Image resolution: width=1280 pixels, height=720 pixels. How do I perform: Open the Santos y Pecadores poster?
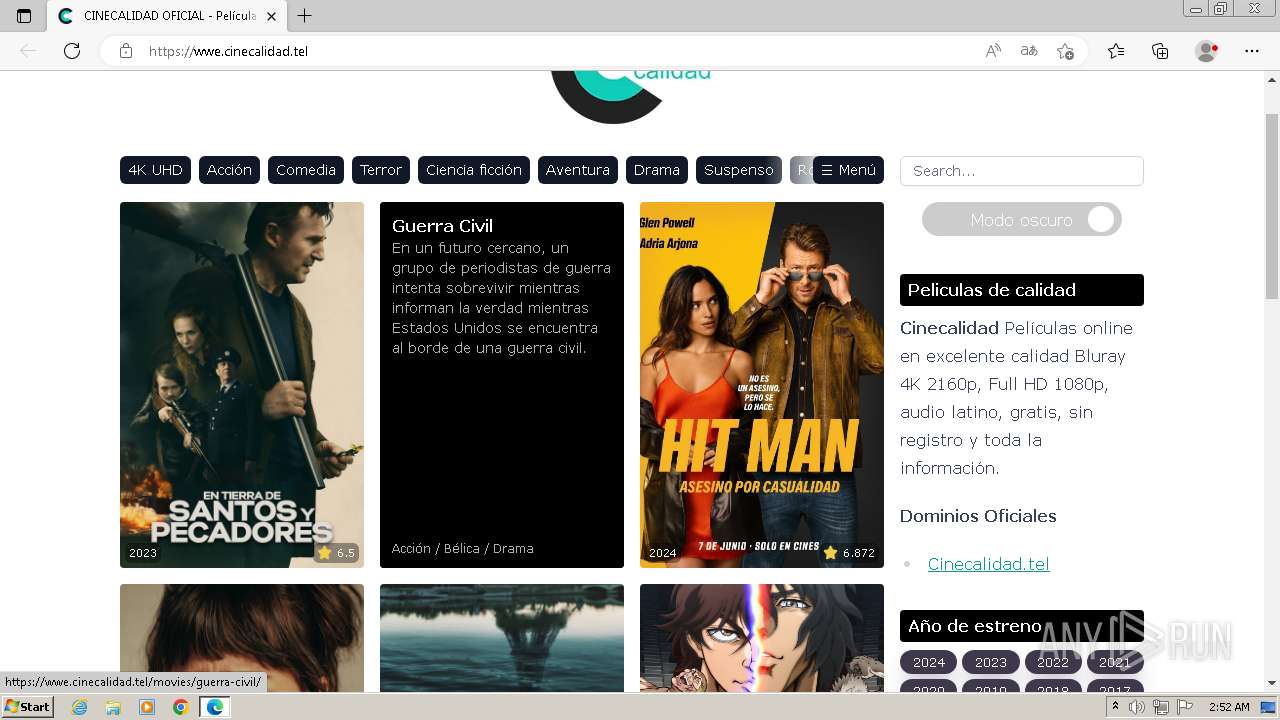pyautogui.click(x=242, y=385)
